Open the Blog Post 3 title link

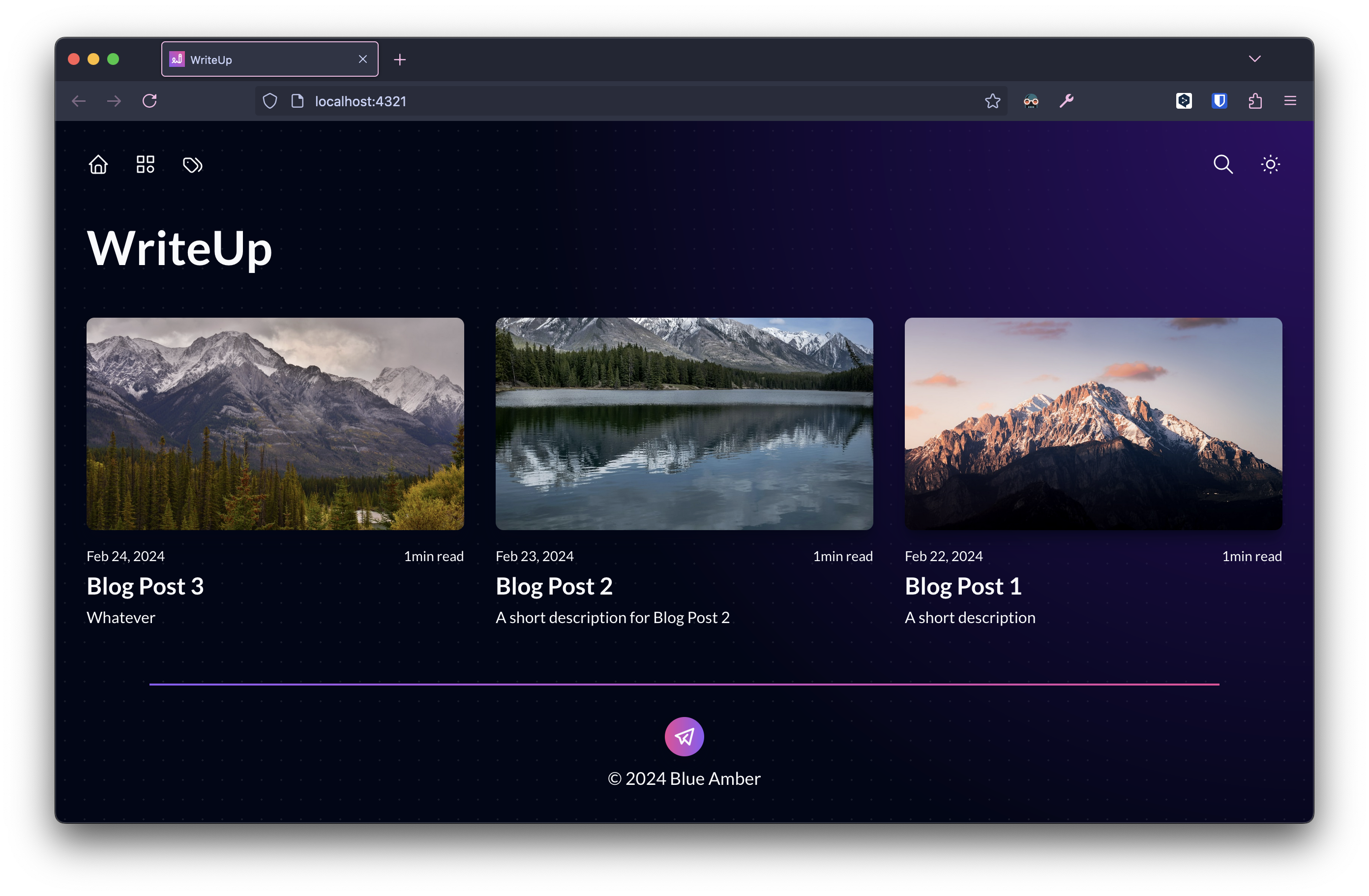[145, 586]
